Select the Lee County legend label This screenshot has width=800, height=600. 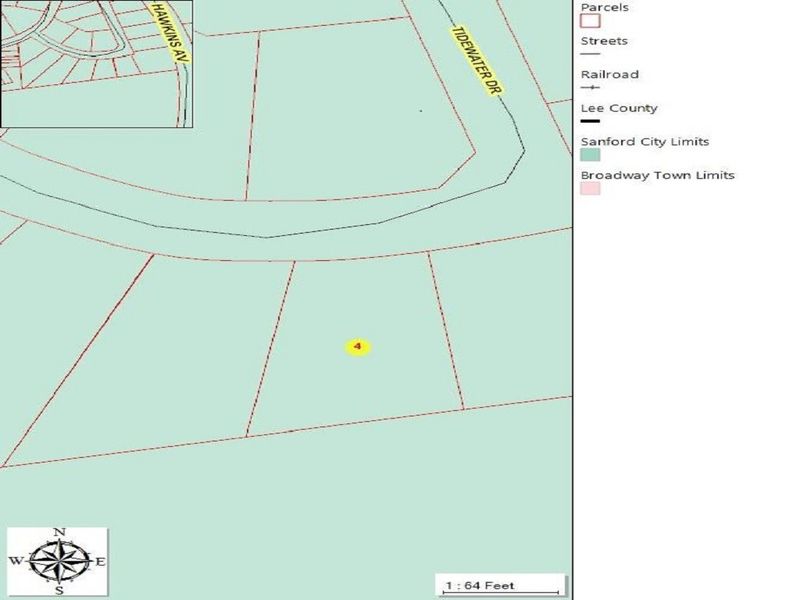click(619, 108)
